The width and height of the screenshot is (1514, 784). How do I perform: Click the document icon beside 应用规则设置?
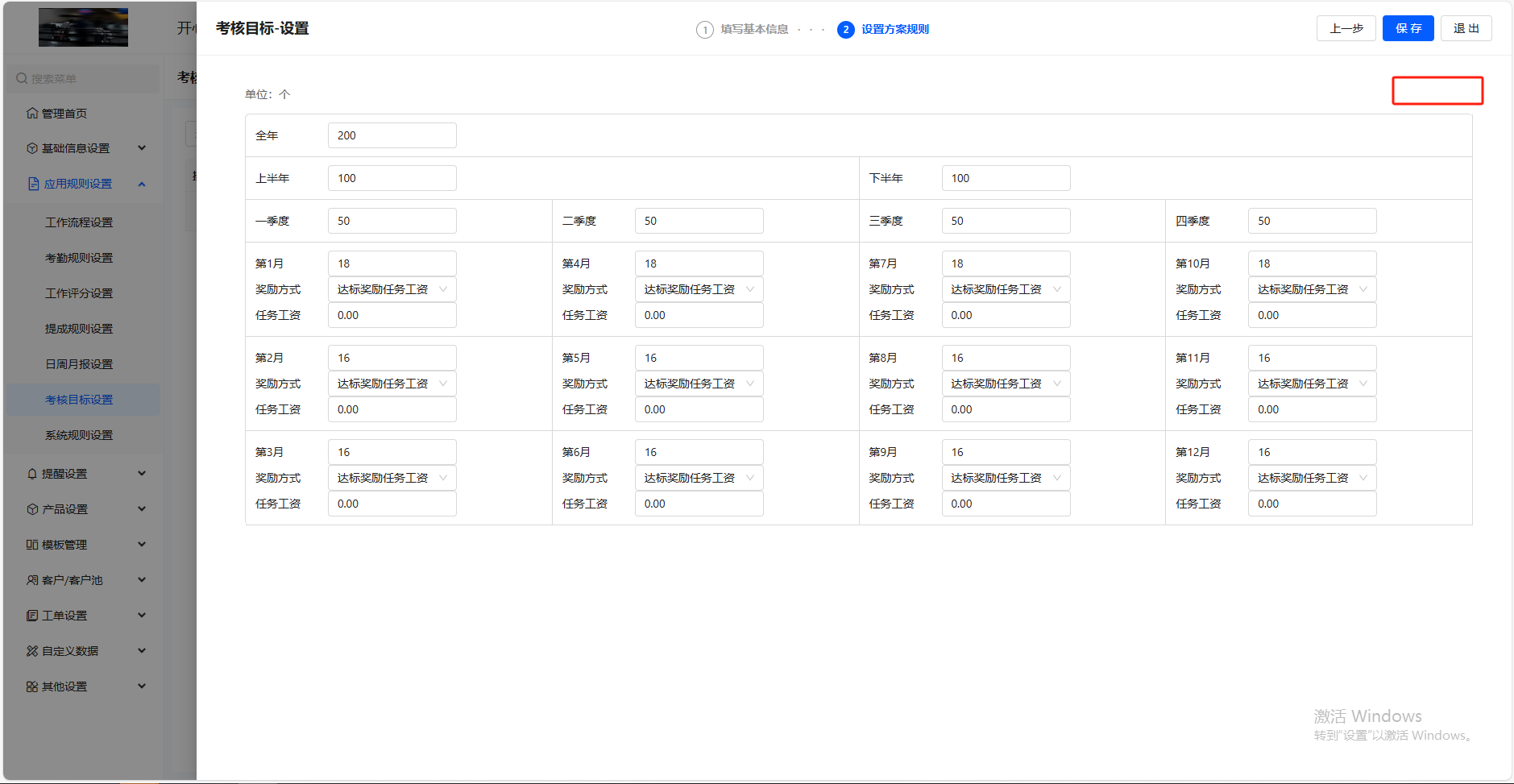click(x=33, y=184)
